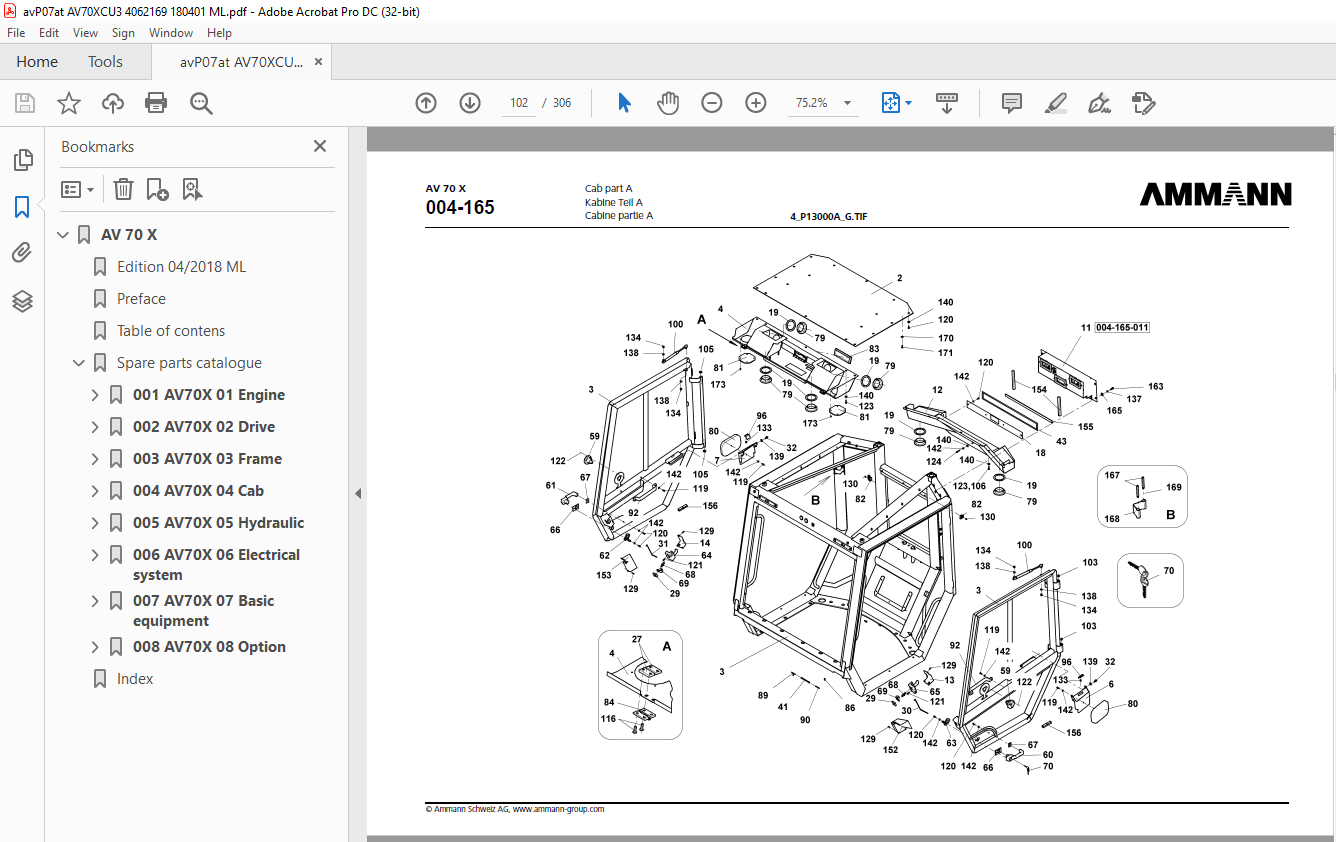
Task: Collapse the AV 70 X bookmark
Action: 64,235
